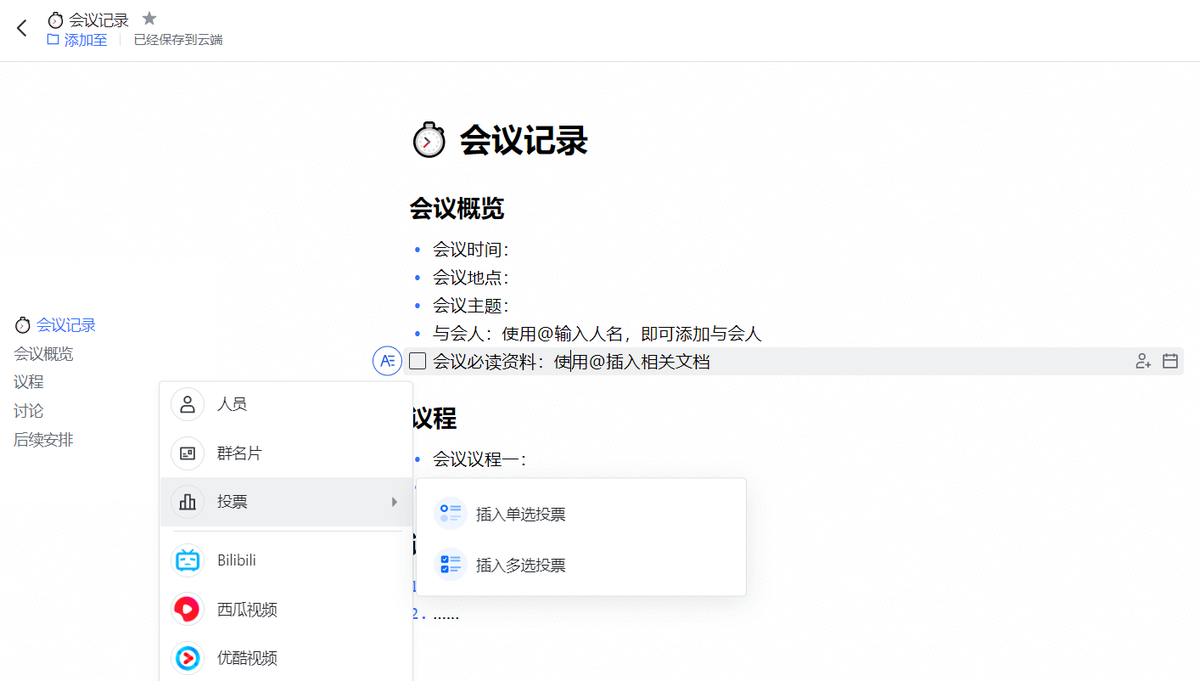
Task: Expand the 投票 submenu arrow
Action: [x=394, y=503]
